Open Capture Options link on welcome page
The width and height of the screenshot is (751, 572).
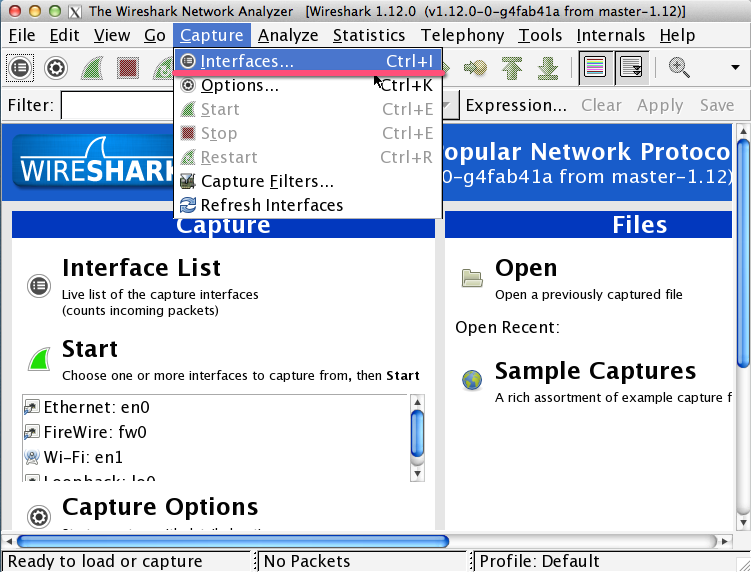[160, 506]
